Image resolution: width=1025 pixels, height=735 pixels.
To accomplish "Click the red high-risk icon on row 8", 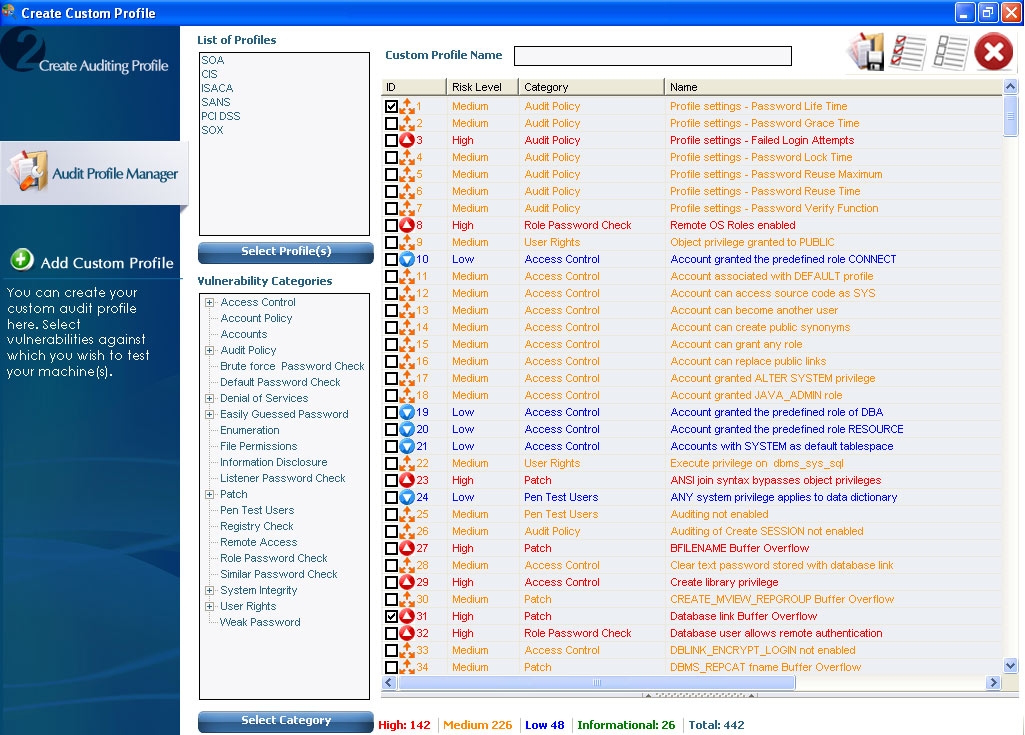I will pyautogui.click(x=407, y=225).
